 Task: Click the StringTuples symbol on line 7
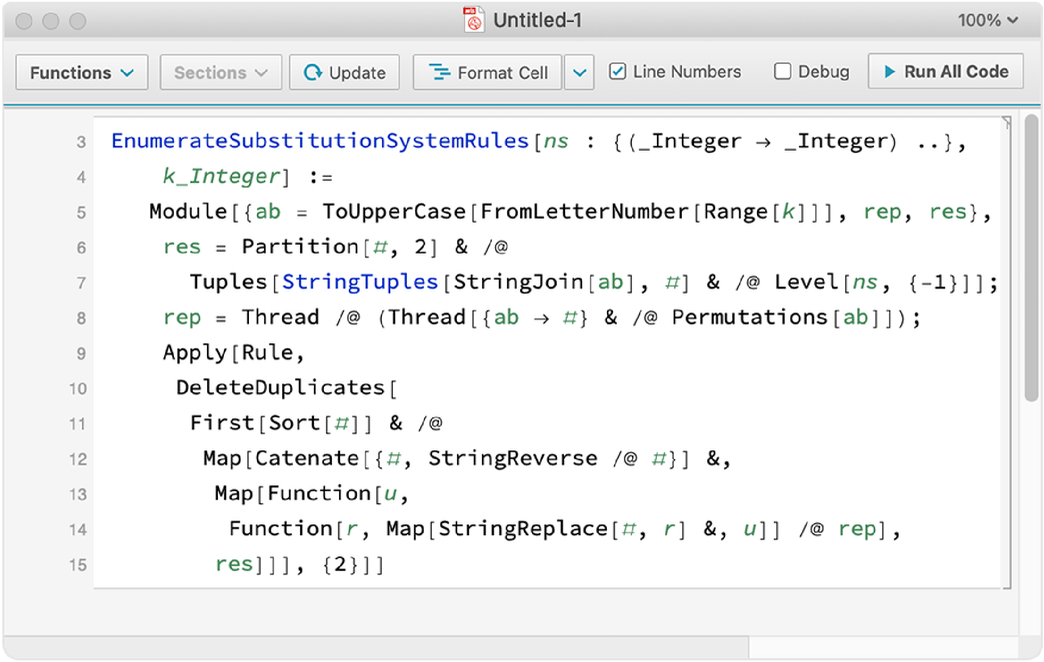tap(360, 282)
